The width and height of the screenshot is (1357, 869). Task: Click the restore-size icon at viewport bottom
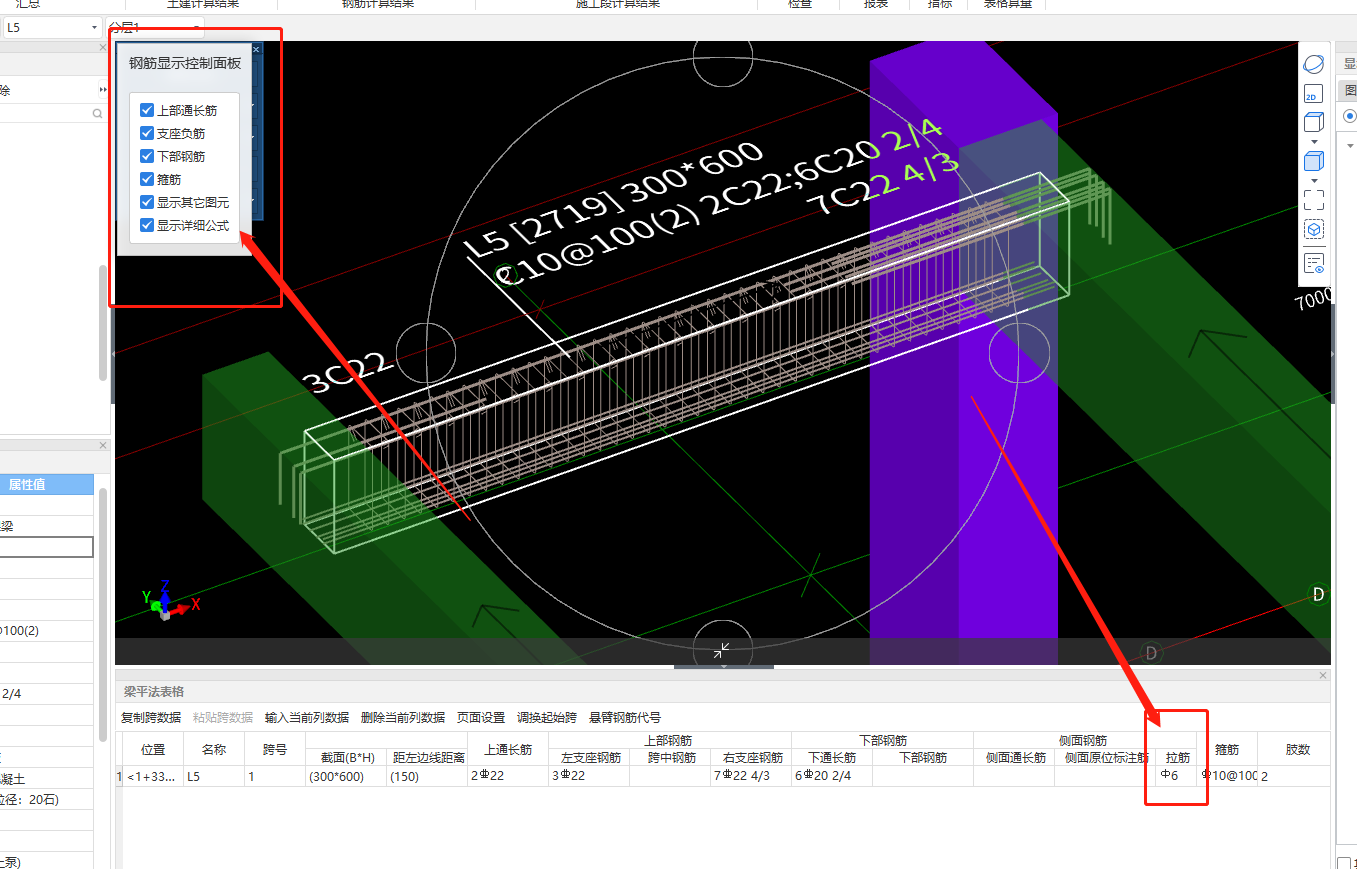pos(722,650)
